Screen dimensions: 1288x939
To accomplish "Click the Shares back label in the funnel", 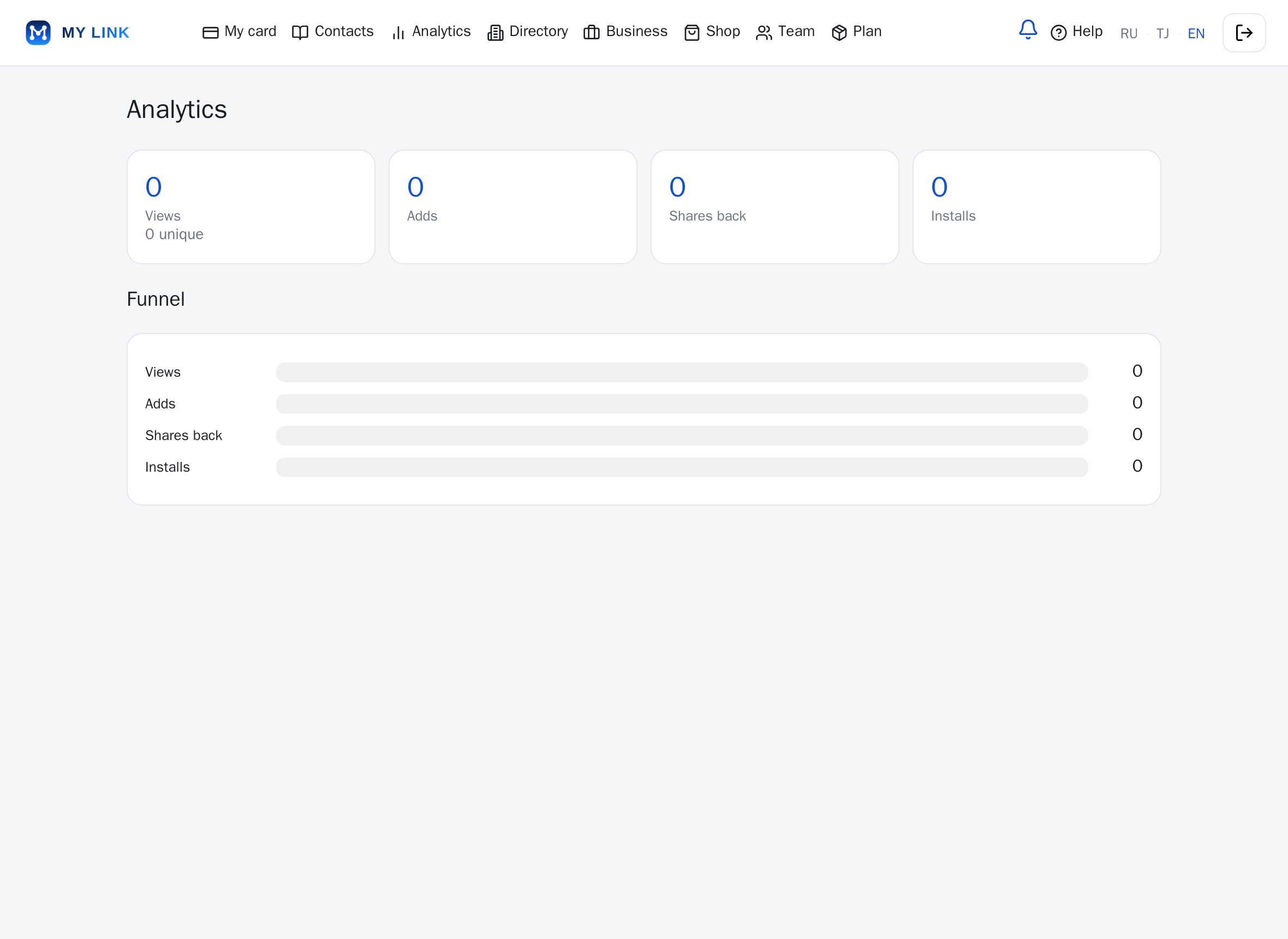I will click(183, 436).
